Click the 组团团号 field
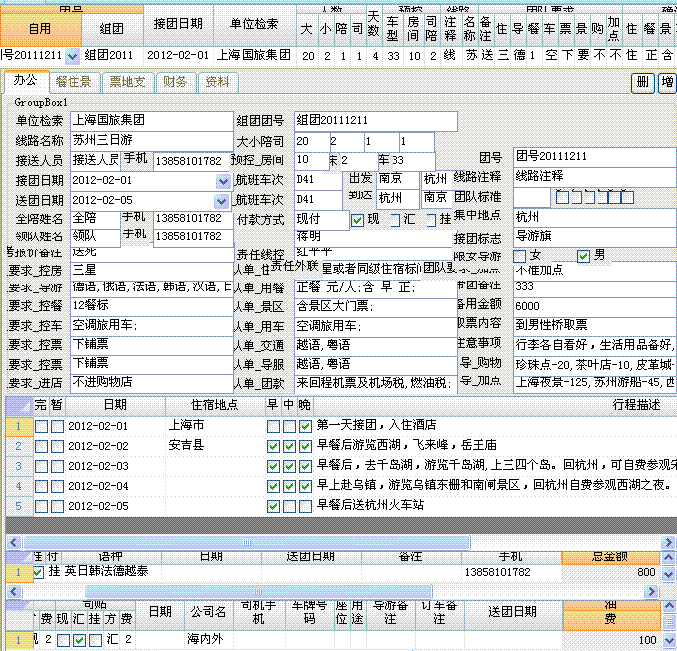677x651 pixels. tap(376, 120)
